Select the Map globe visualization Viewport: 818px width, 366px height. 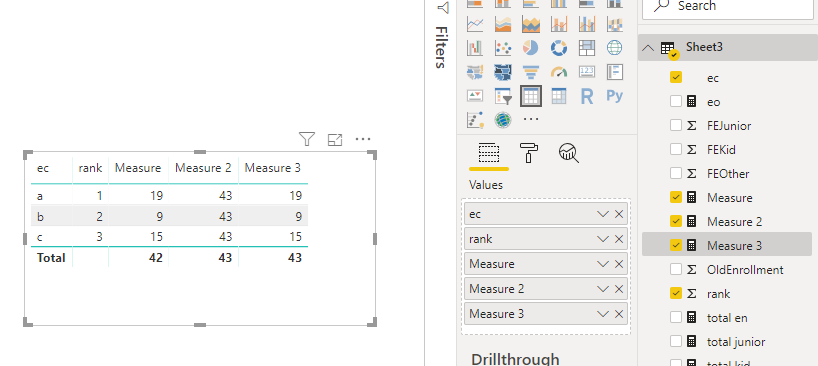[x=615, y=48]
